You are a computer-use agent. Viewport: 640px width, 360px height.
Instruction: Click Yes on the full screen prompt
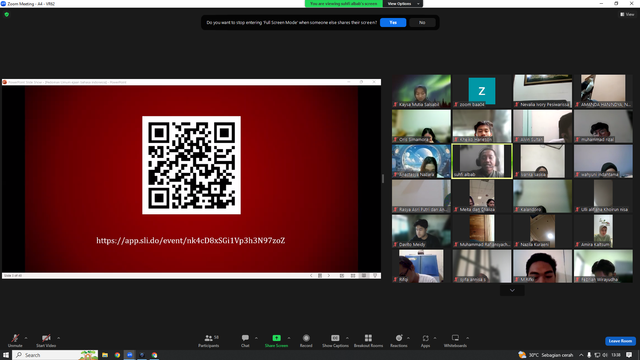tap(393, 22)
